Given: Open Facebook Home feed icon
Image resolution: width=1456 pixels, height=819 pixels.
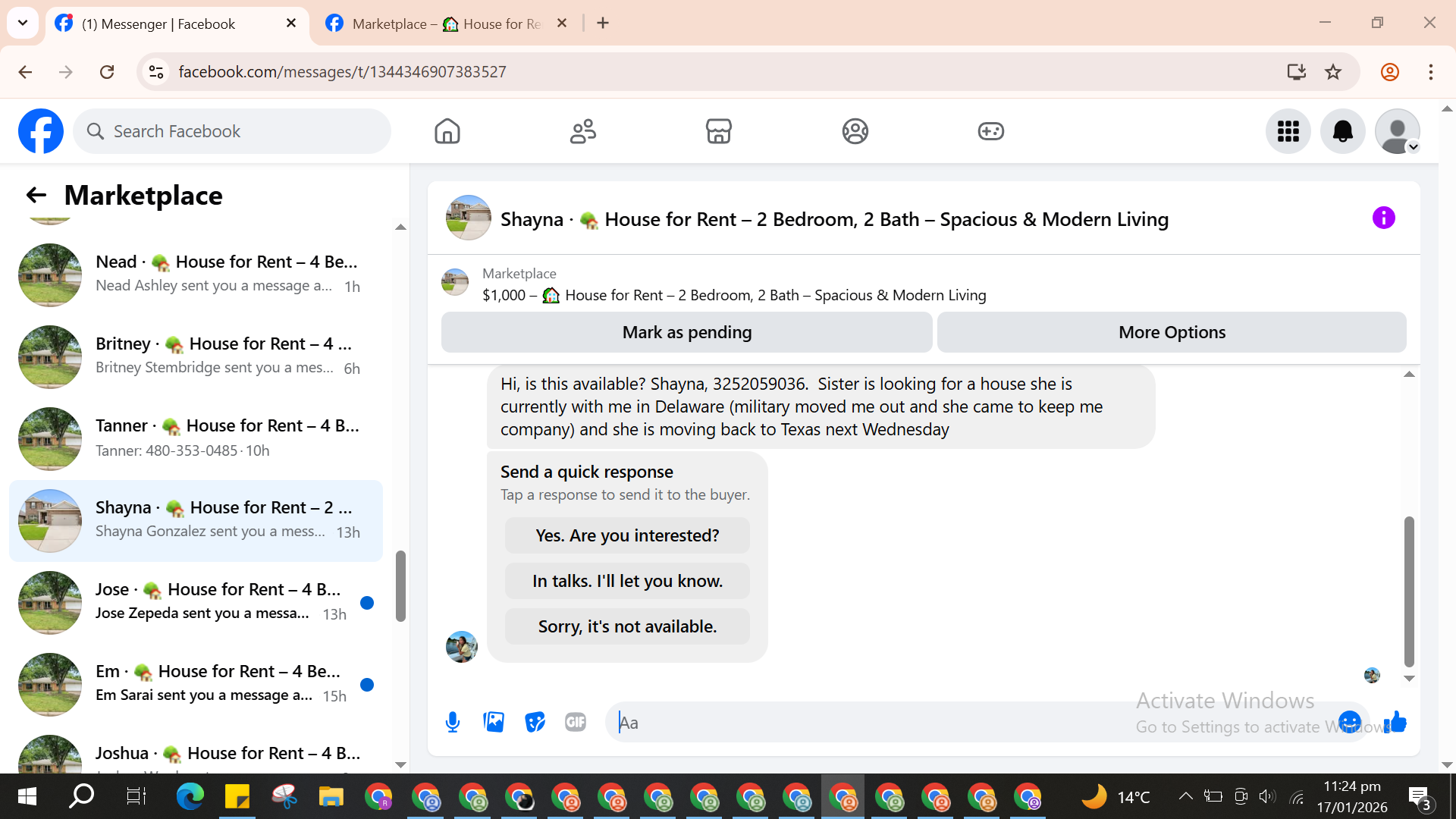Looking at the screenshot, I should coord(447,131).
